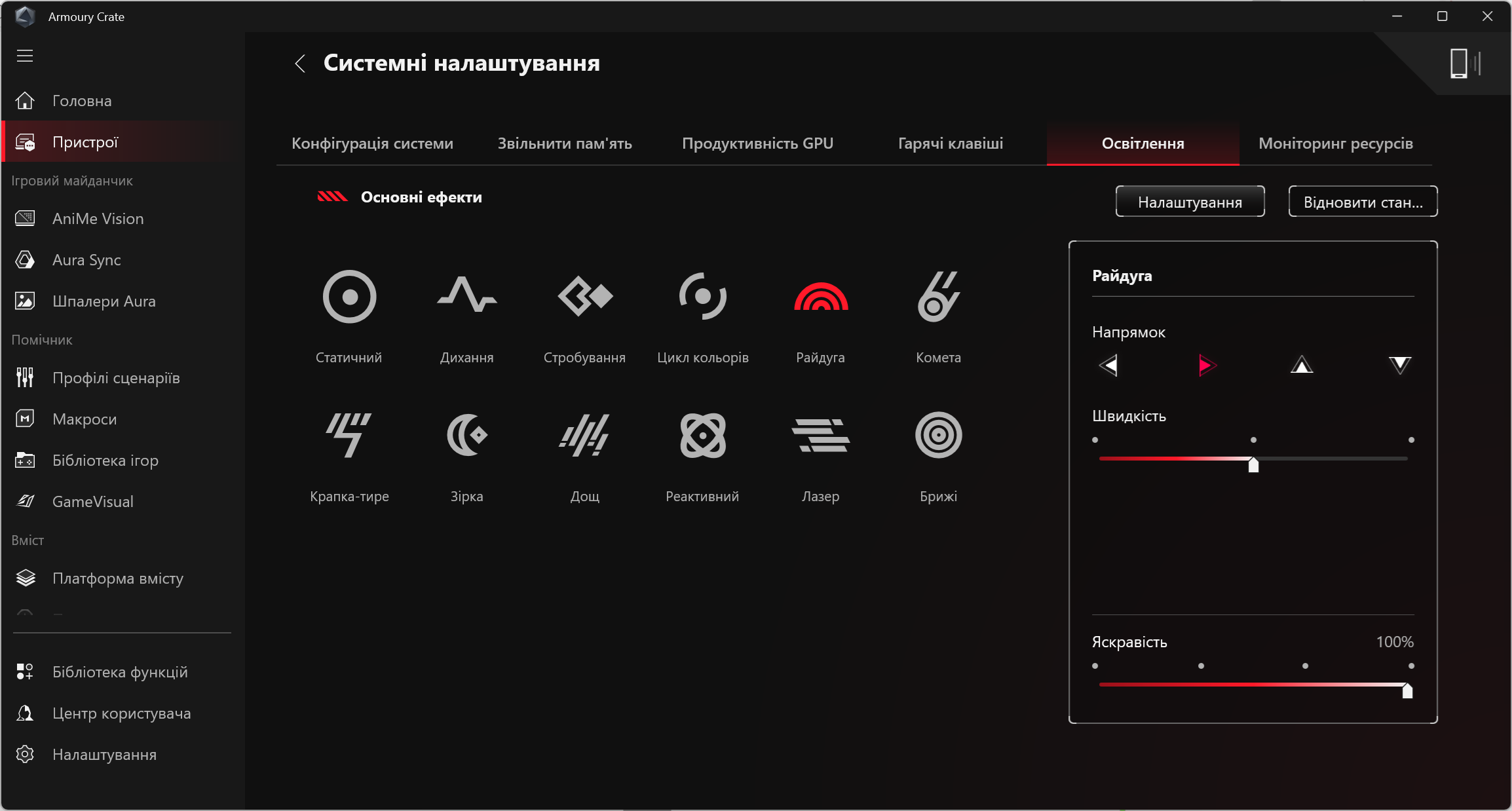Open the Продуктивність GPU tab
Viewport: 1512px width, 811px height.
757,143
